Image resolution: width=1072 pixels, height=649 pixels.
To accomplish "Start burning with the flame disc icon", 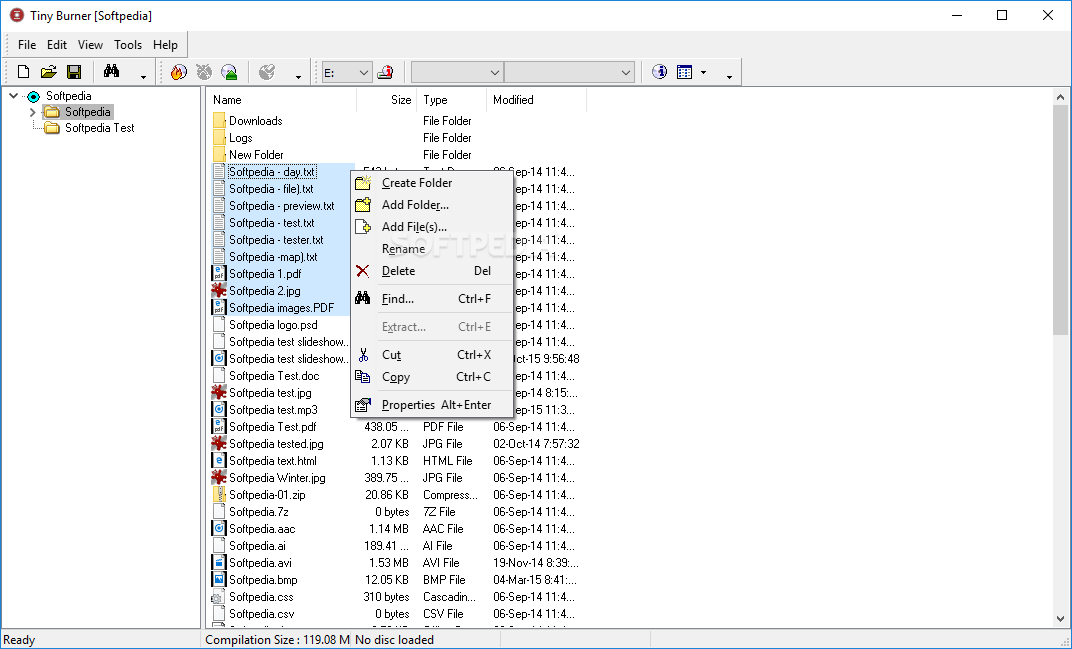I will point(178,72).
